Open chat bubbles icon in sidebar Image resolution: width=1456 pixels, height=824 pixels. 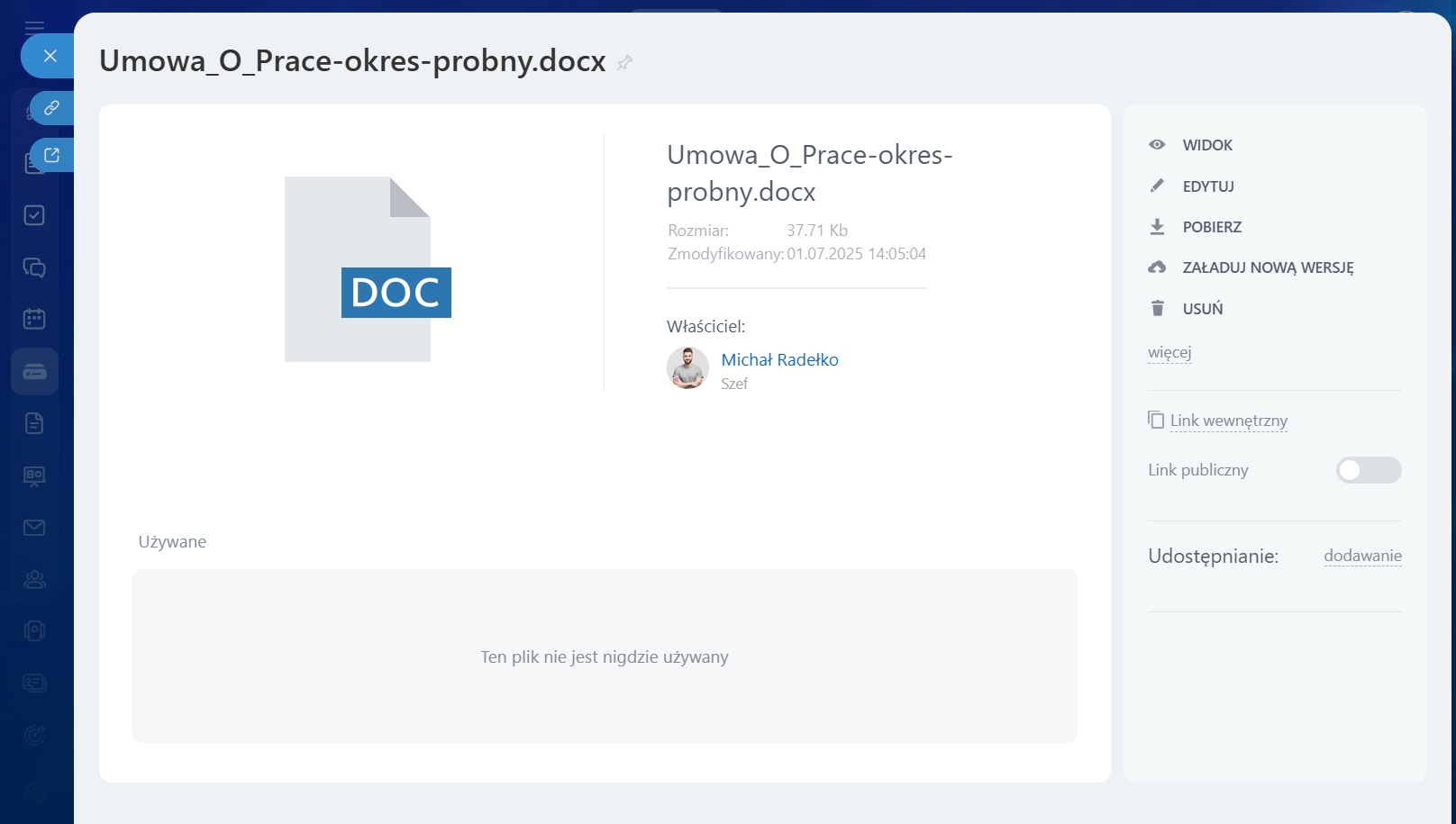pos(34,267)
